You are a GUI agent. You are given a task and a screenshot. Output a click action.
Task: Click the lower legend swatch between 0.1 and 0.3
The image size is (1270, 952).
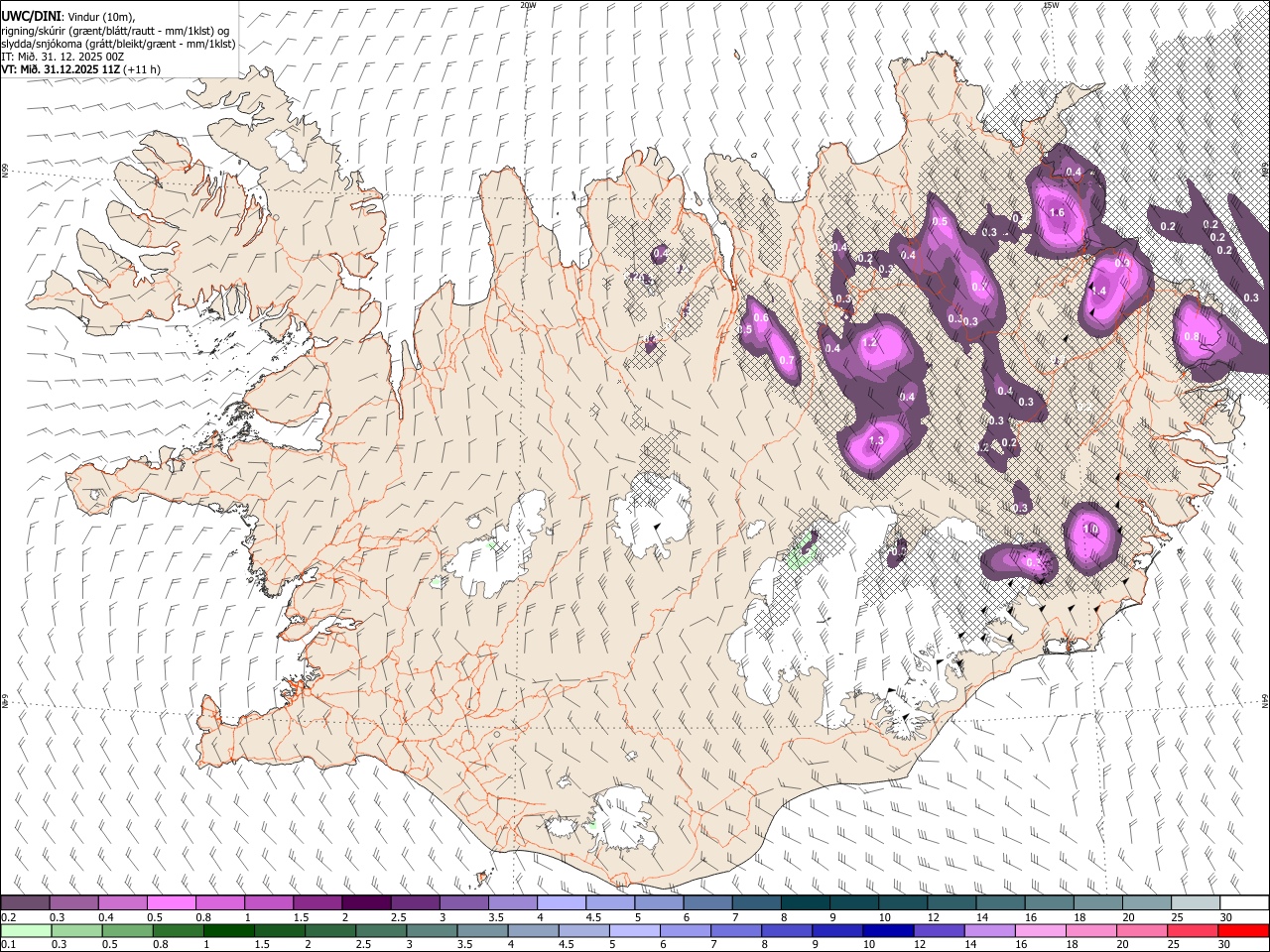pyautogui.click(x=26, y=930)
